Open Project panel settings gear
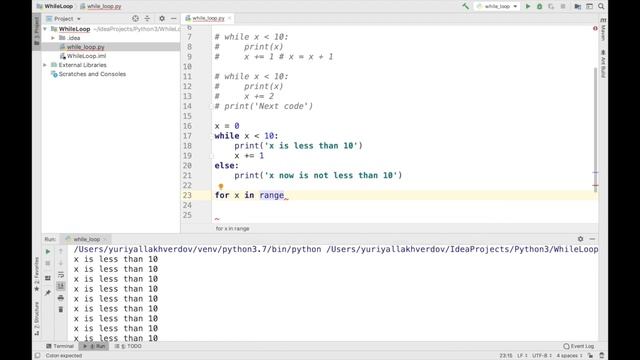 (162, 18)
